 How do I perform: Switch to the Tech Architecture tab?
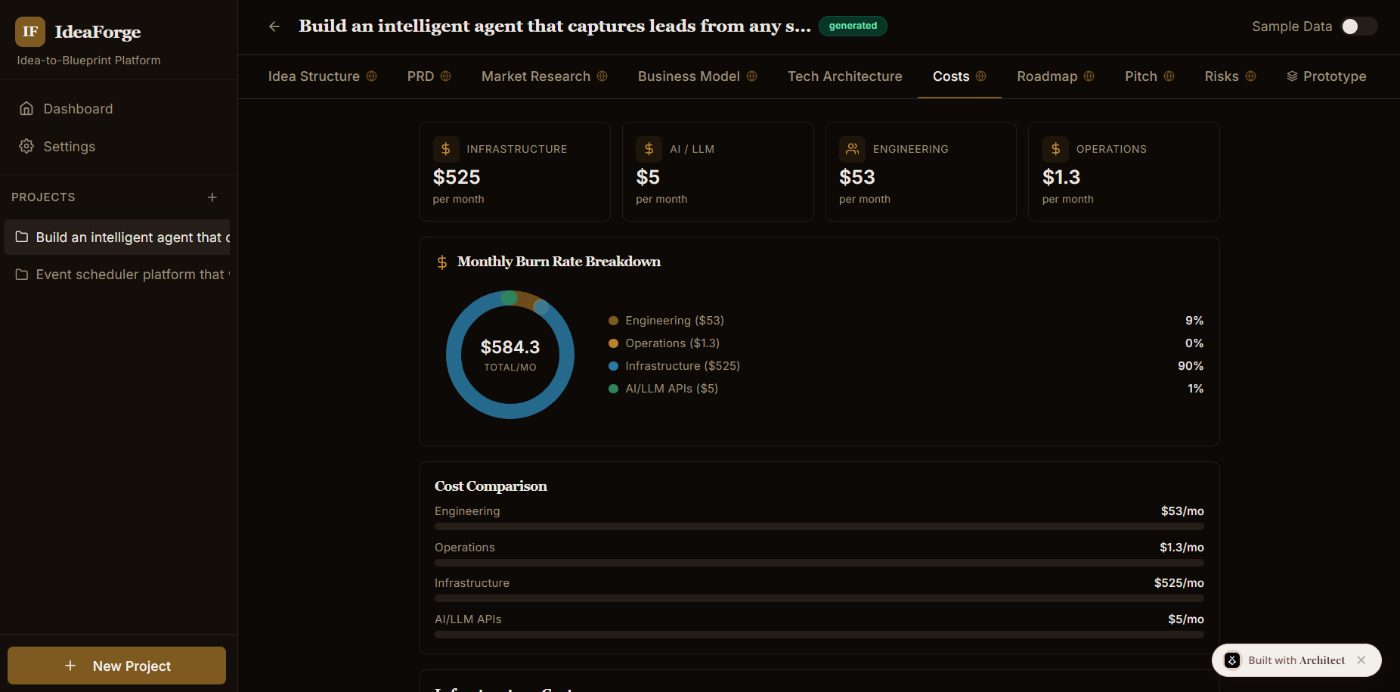[844, 75]
